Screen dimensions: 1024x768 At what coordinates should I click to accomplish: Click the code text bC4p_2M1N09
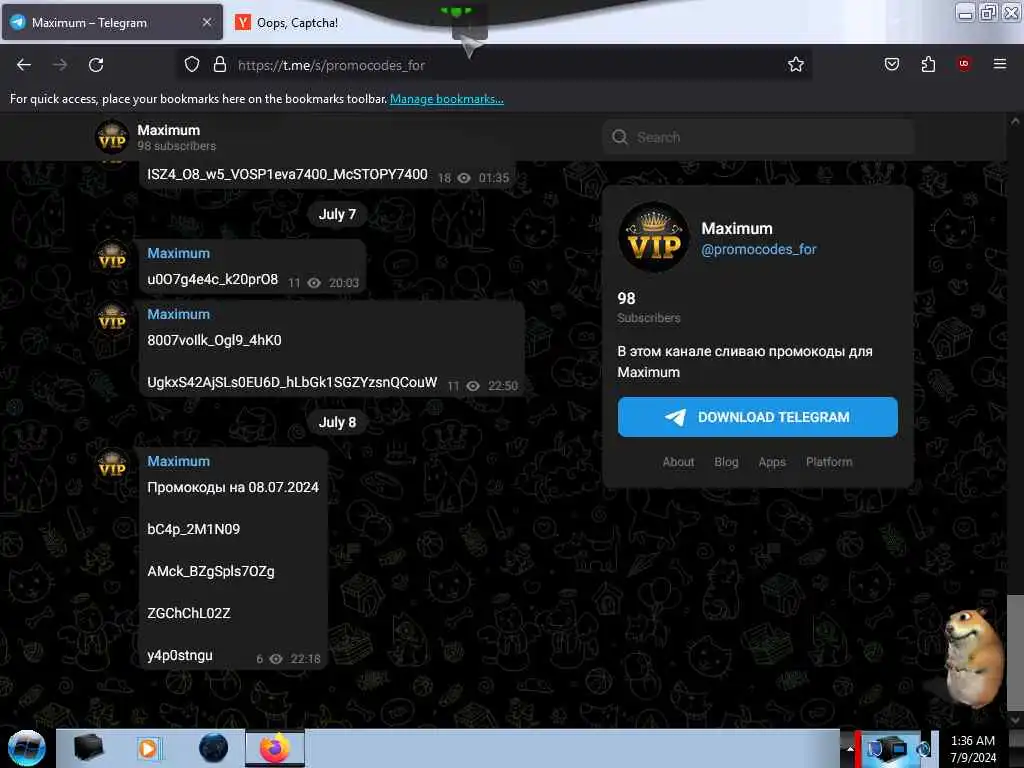coord(193,529)
